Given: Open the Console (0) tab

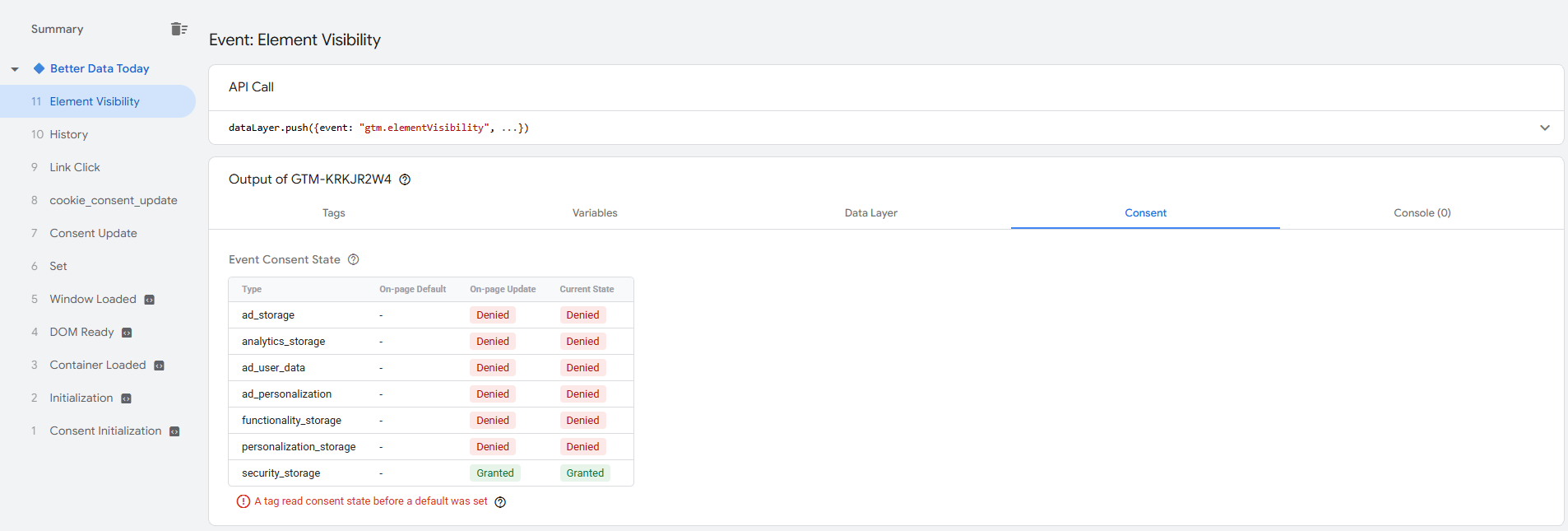Looking at the screenshot, I should [x=1422, y=212].
